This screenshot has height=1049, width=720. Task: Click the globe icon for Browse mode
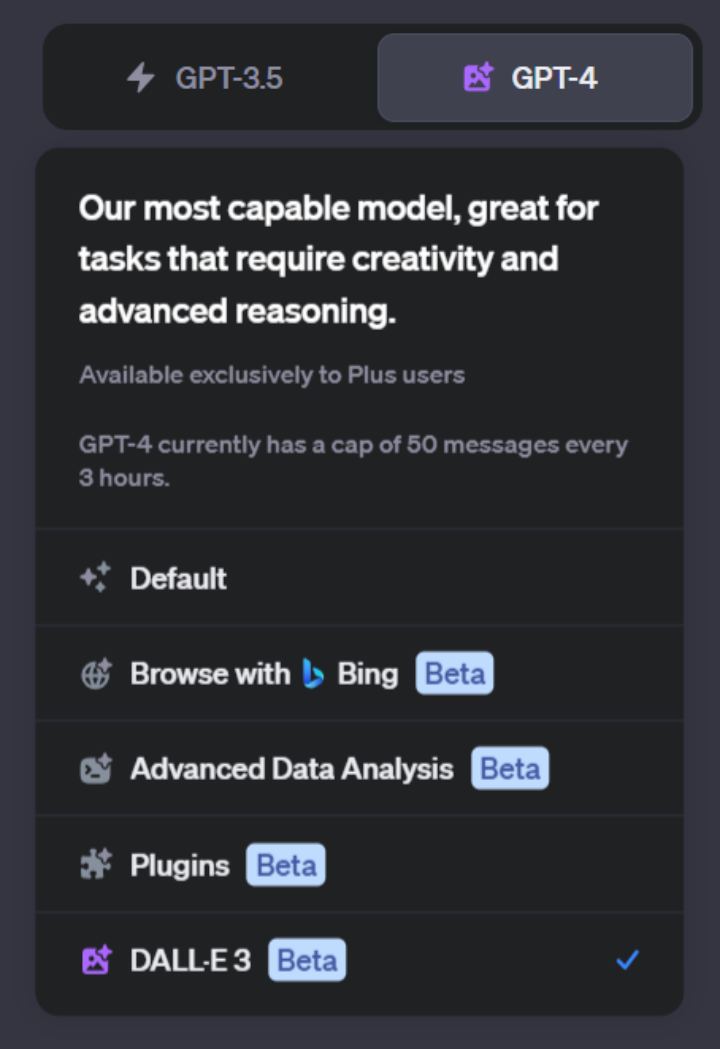point(96,674)
